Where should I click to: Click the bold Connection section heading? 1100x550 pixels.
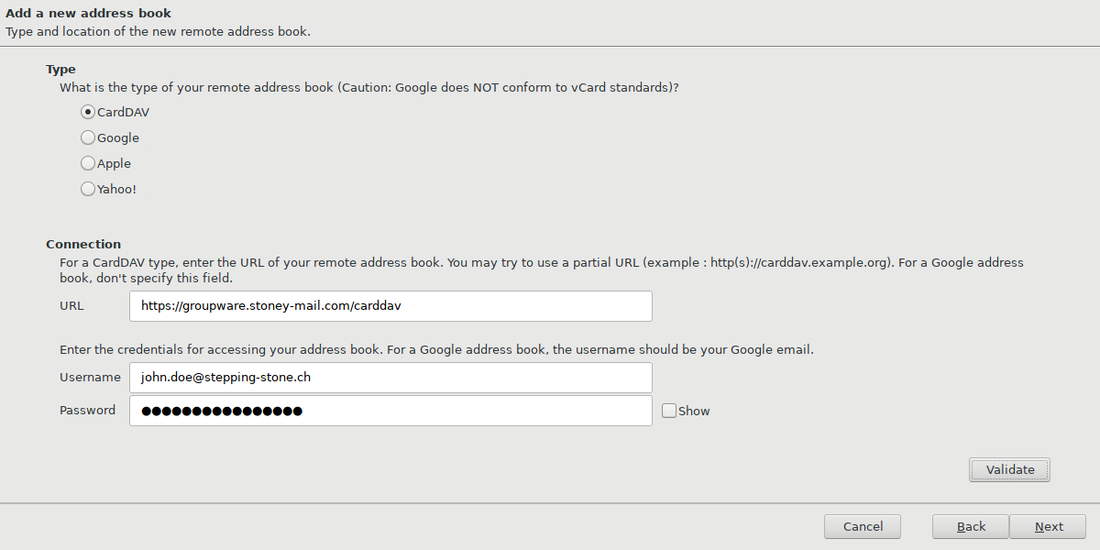point(83,244)
